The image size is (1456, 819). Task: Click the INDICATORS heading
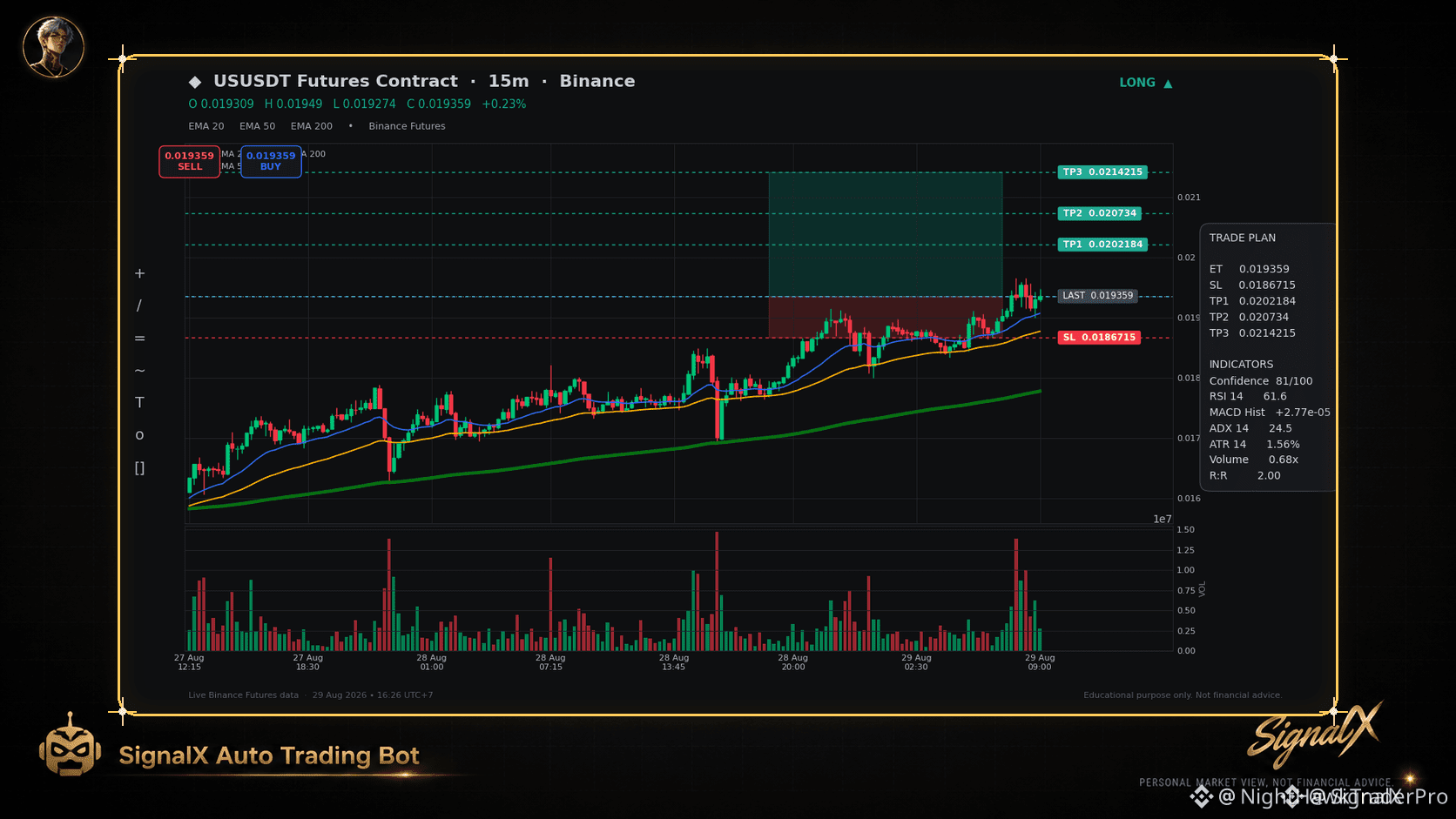pos(1241,365)
